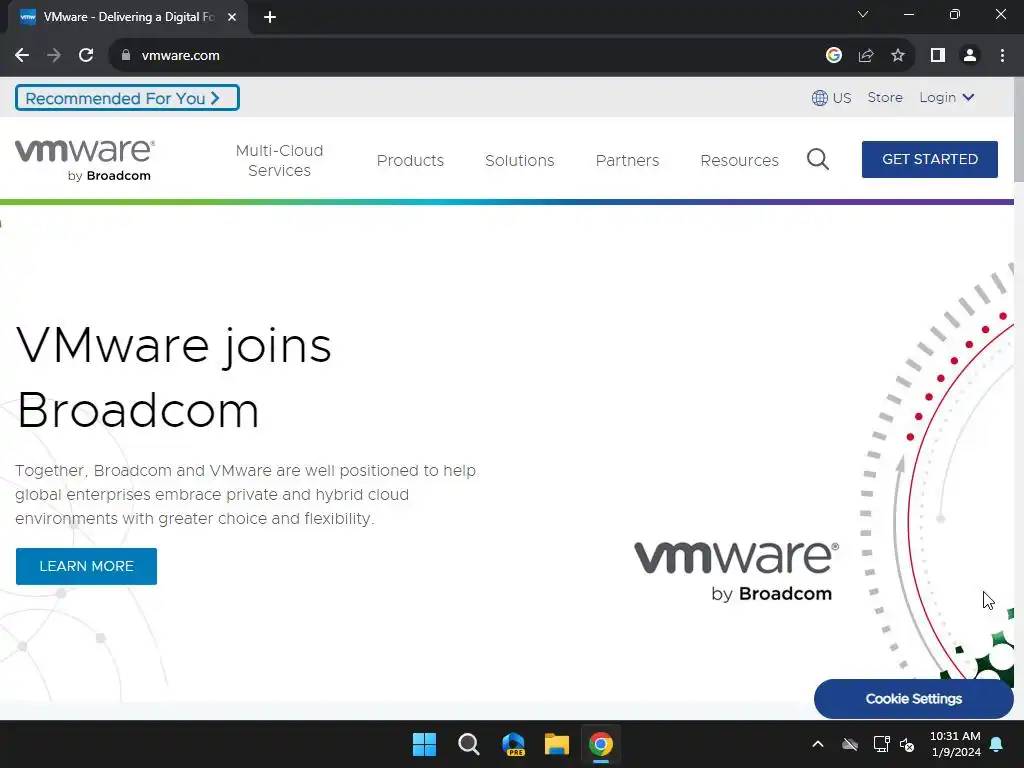The image size is (1024, 768).
Task: Launch Edge preview from taskbar
Action: pos(513,744)
